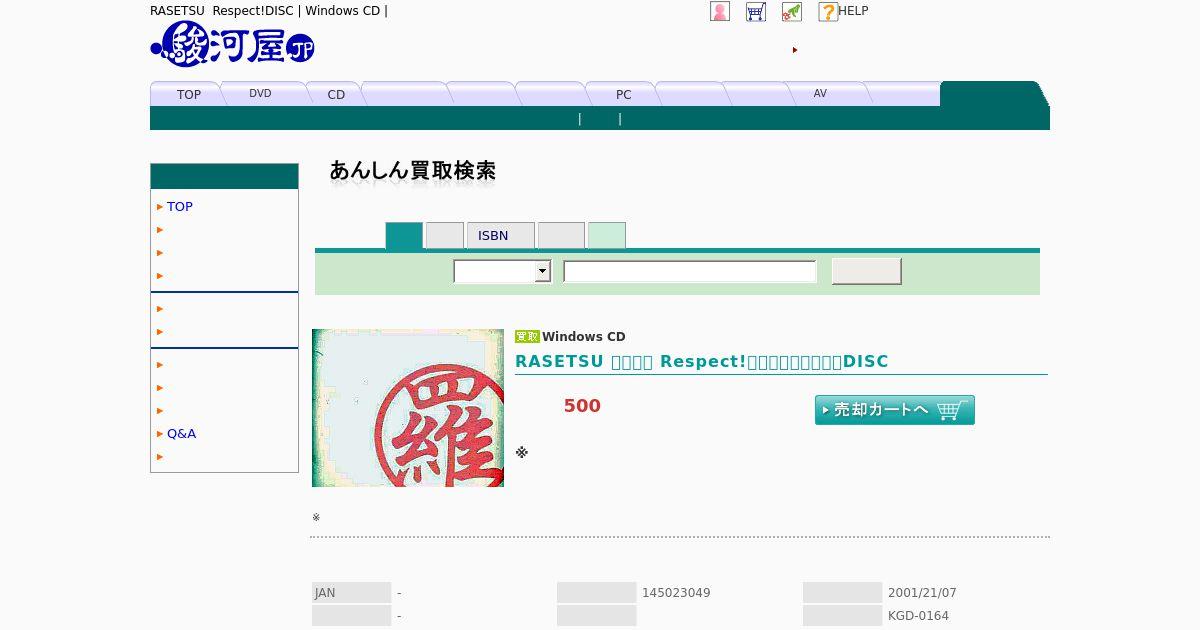1200x630 pixels.
Task: Select the model number KGD-0164
Action: (918, 616)
